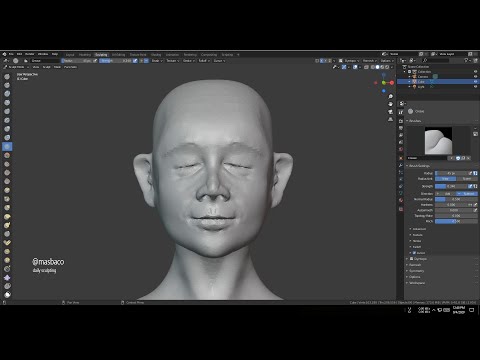Click the Crease brush preview thumbnail

click(x=438, y=141)
